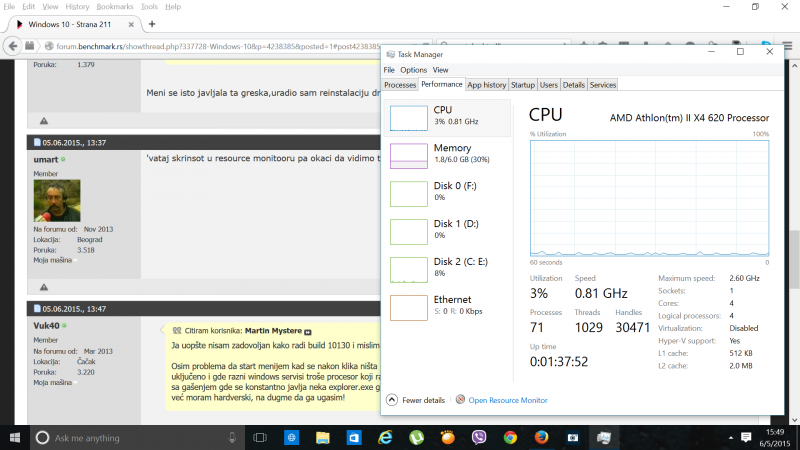Select the Disk 0 (F:) graph icon

tap(409, 194)
